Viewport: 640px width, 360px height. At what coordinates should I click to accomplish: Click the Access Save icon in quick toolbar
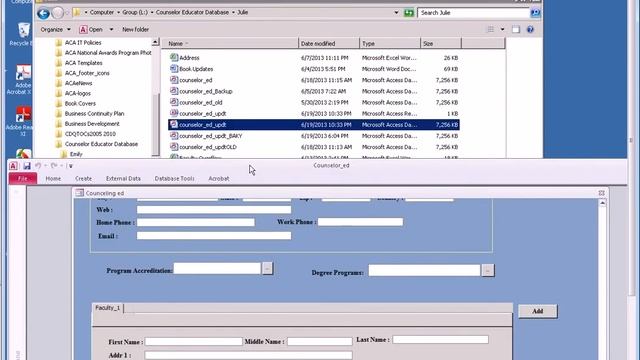point(27,166)
